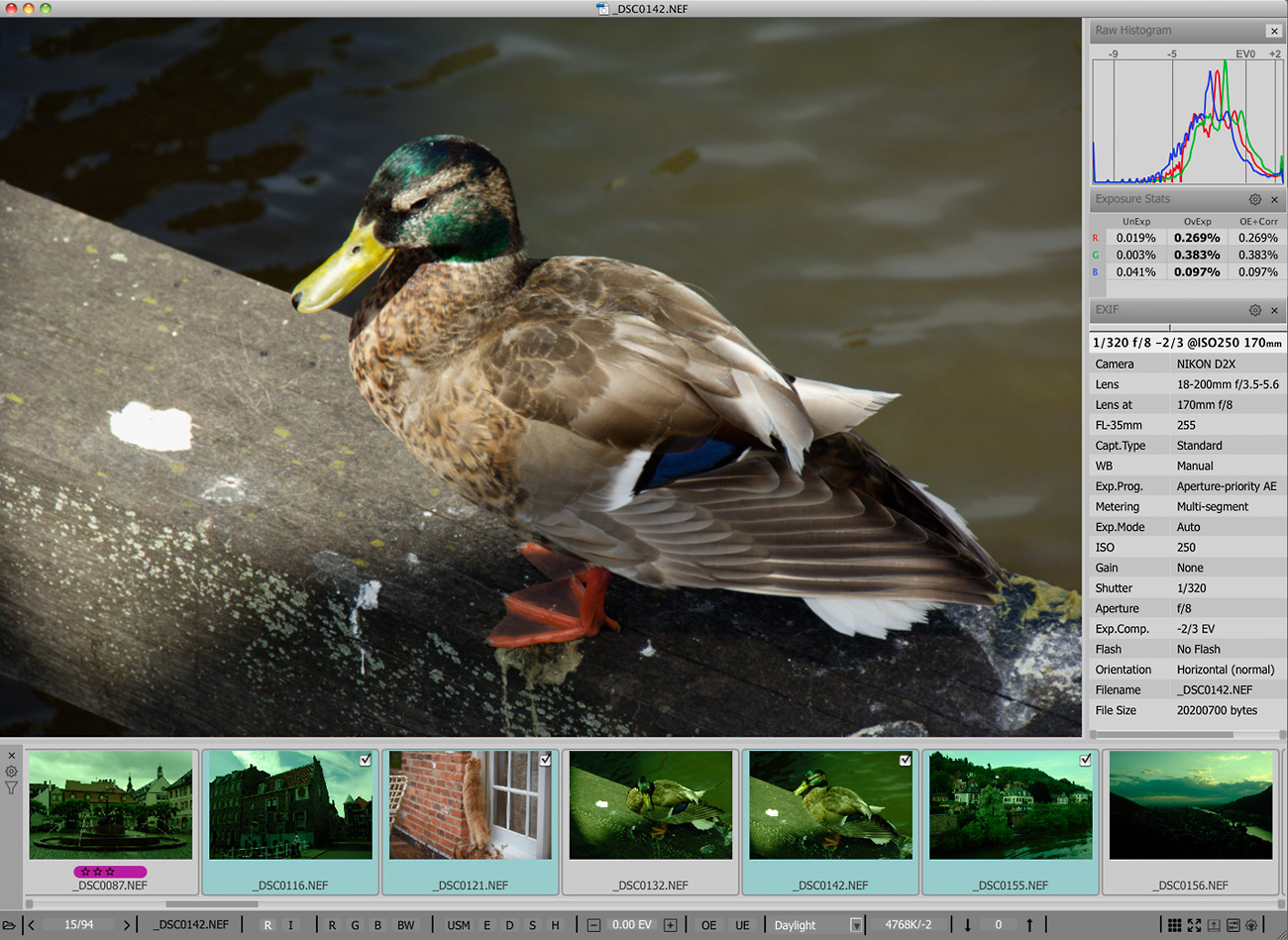Uncheck the selection box on _DSC0116.NEF
This screenshot has width=1288, height=940.
(366, 760)
